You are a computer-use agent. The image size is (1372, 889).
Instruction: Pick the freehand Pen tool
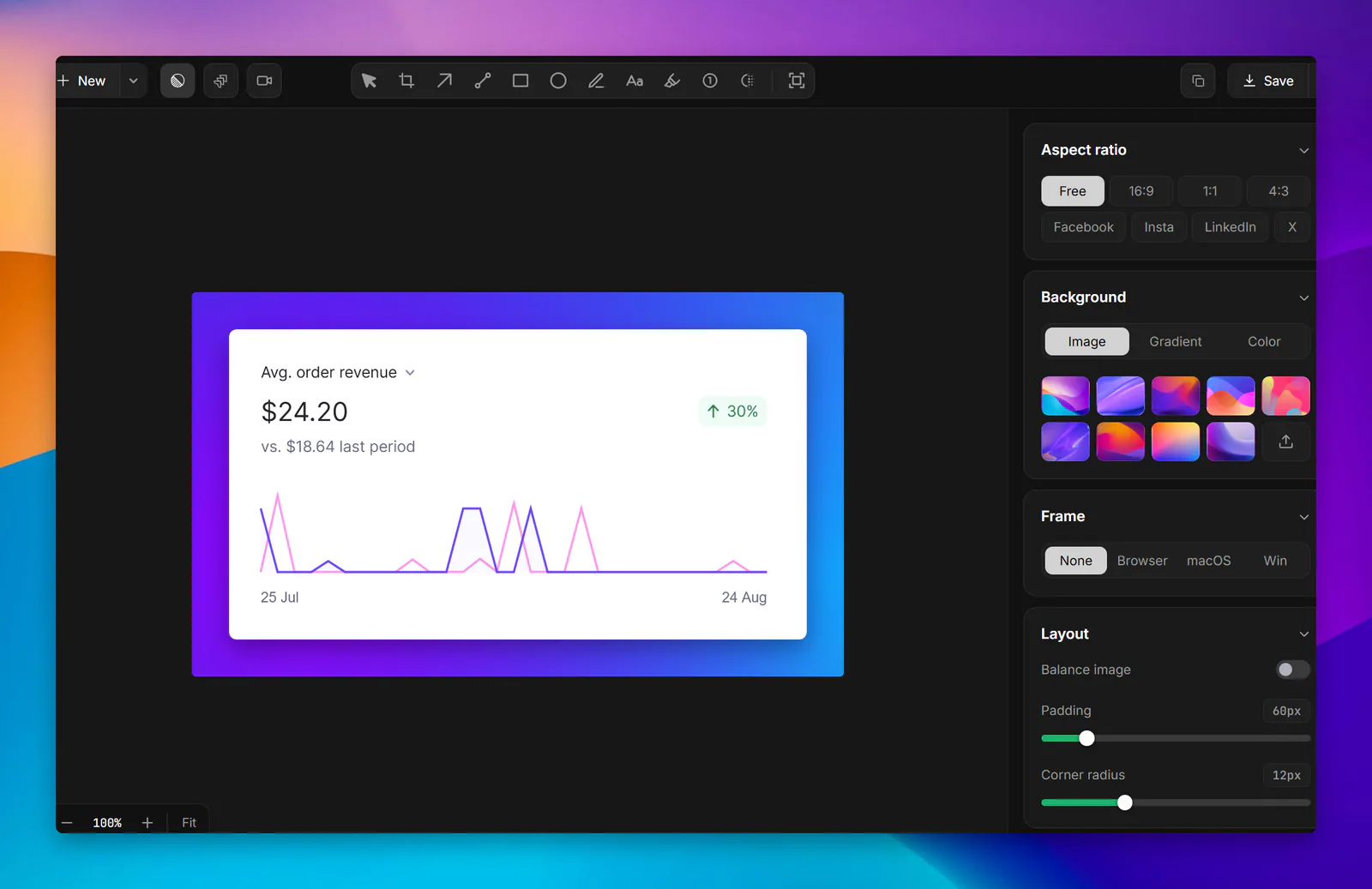[x=596, y=81]
